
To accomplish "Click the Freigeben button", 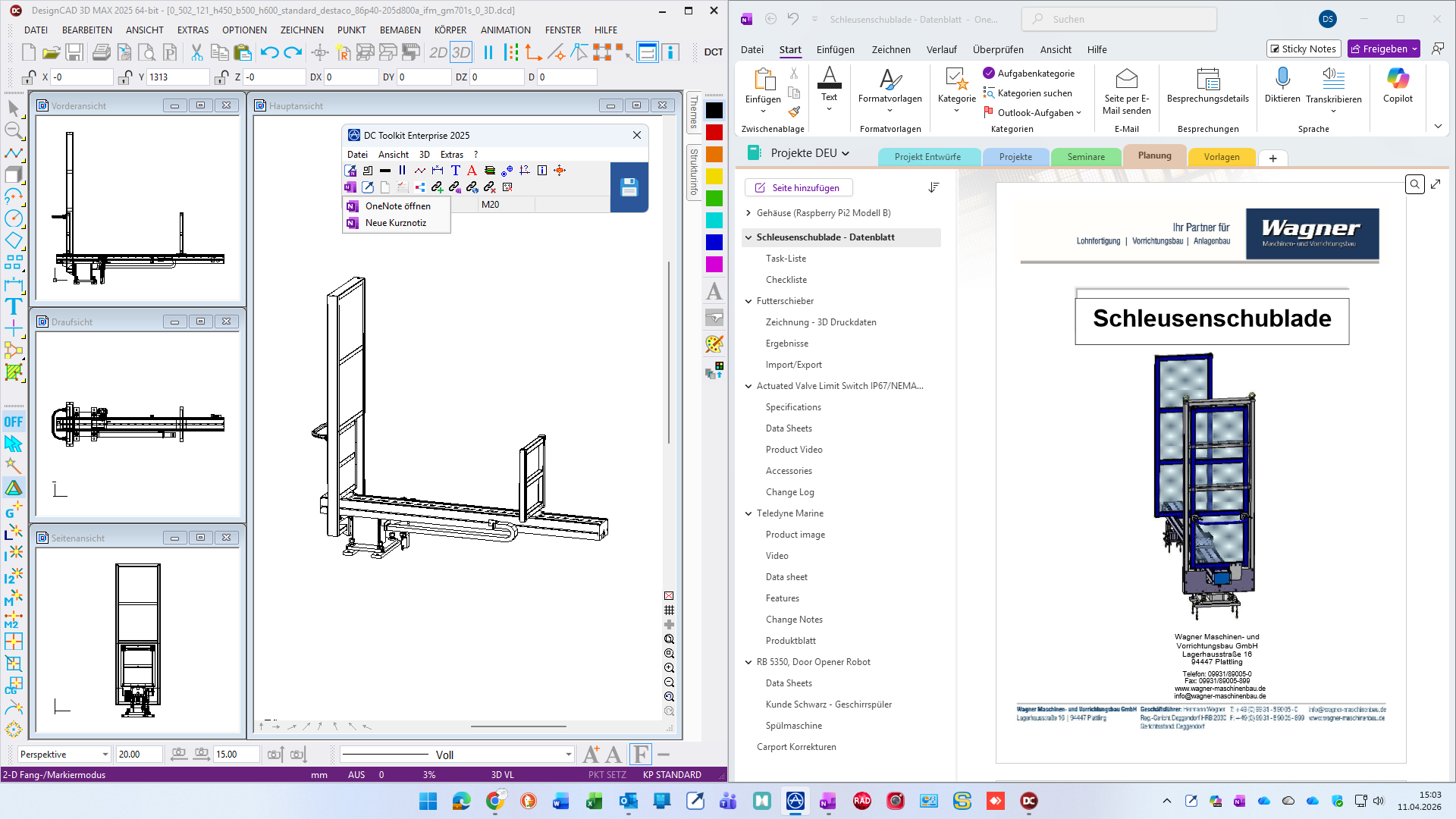I will pos(1382,49).
